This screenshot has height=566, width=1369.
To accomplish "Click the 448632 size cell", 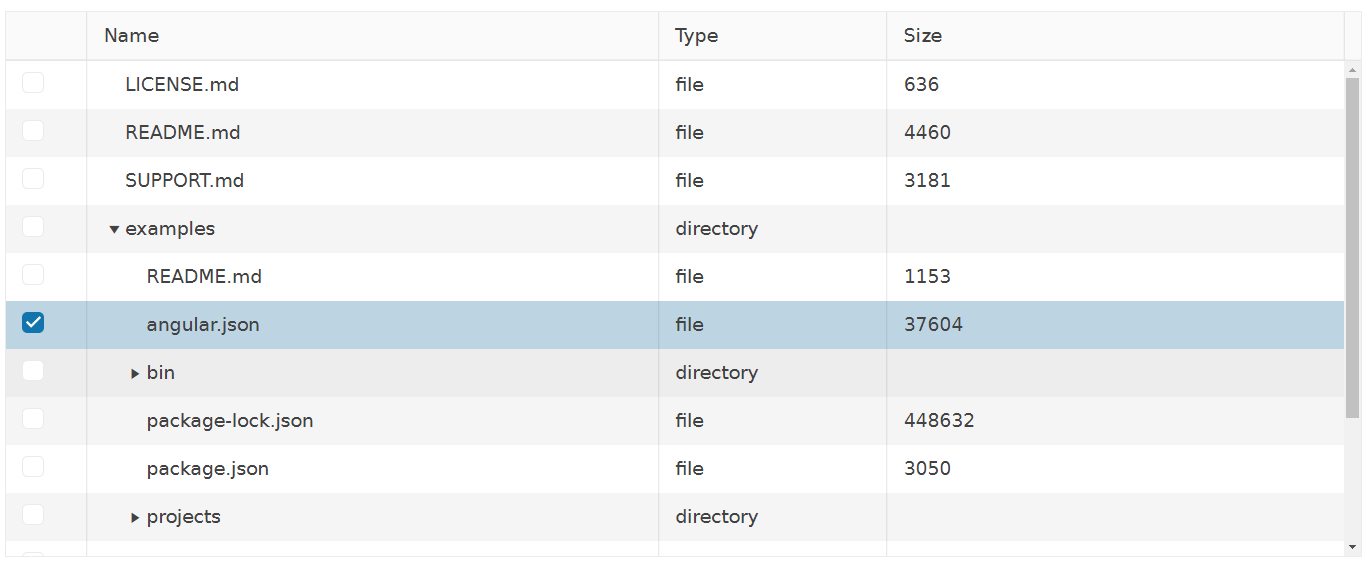I will (1115, 421).
